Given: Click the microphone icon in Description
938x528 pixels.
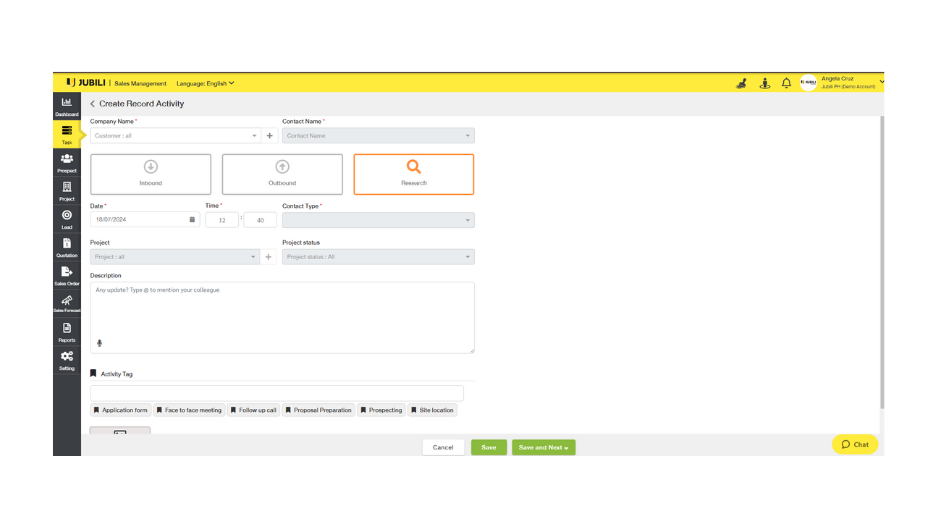Looking at the screenshot, I should pos(99,343).
